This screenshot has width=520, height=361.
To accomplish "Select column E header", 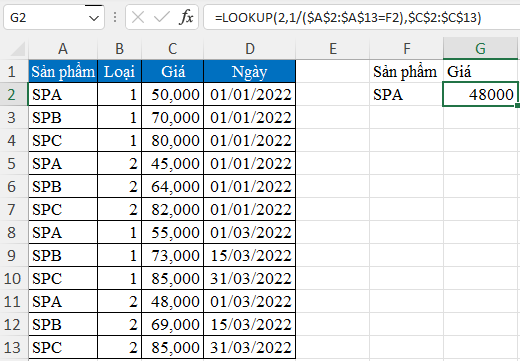I will point(333,49).
